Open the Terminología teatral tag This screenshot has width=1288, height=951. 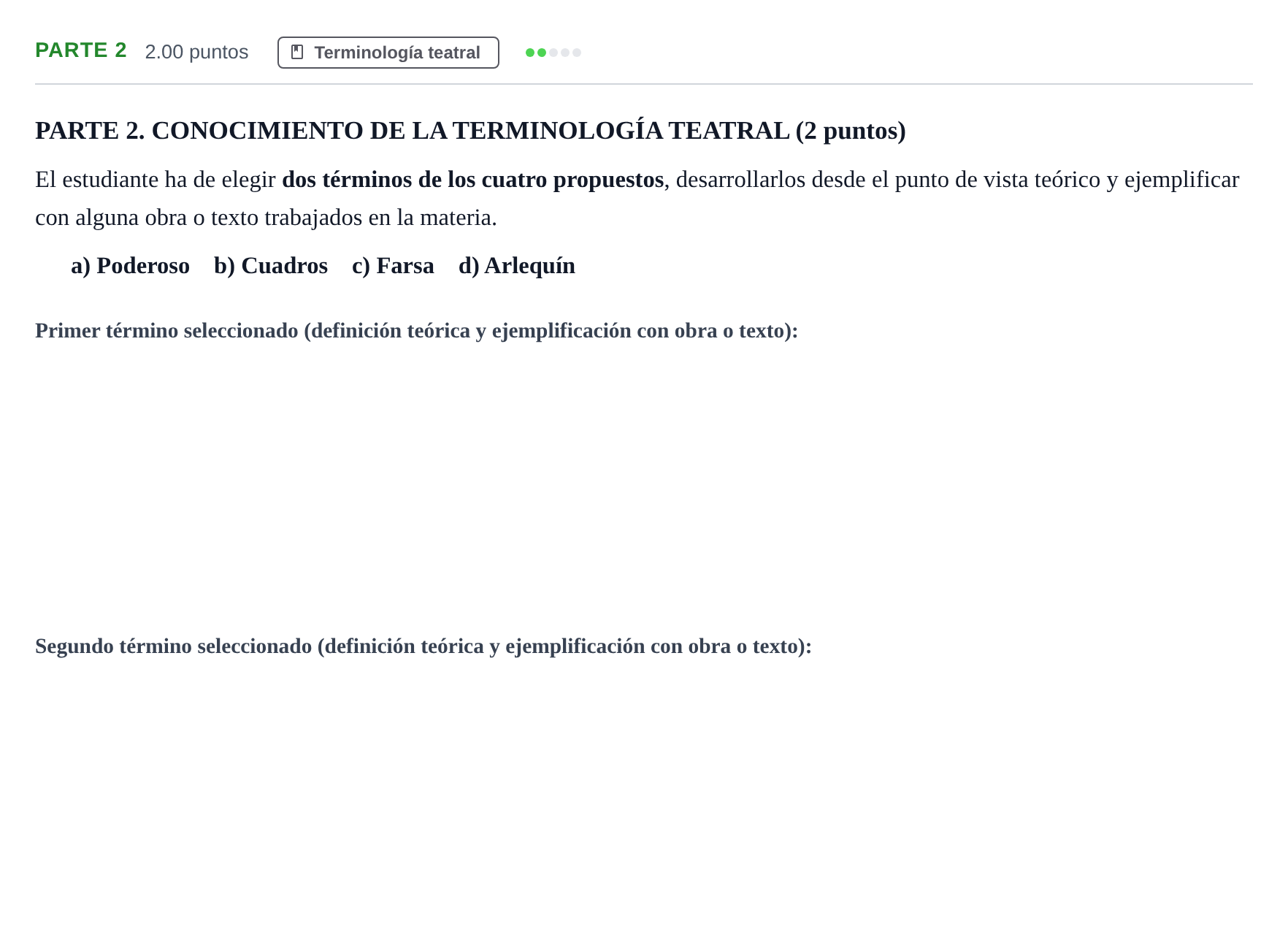[x=388, y=53]
